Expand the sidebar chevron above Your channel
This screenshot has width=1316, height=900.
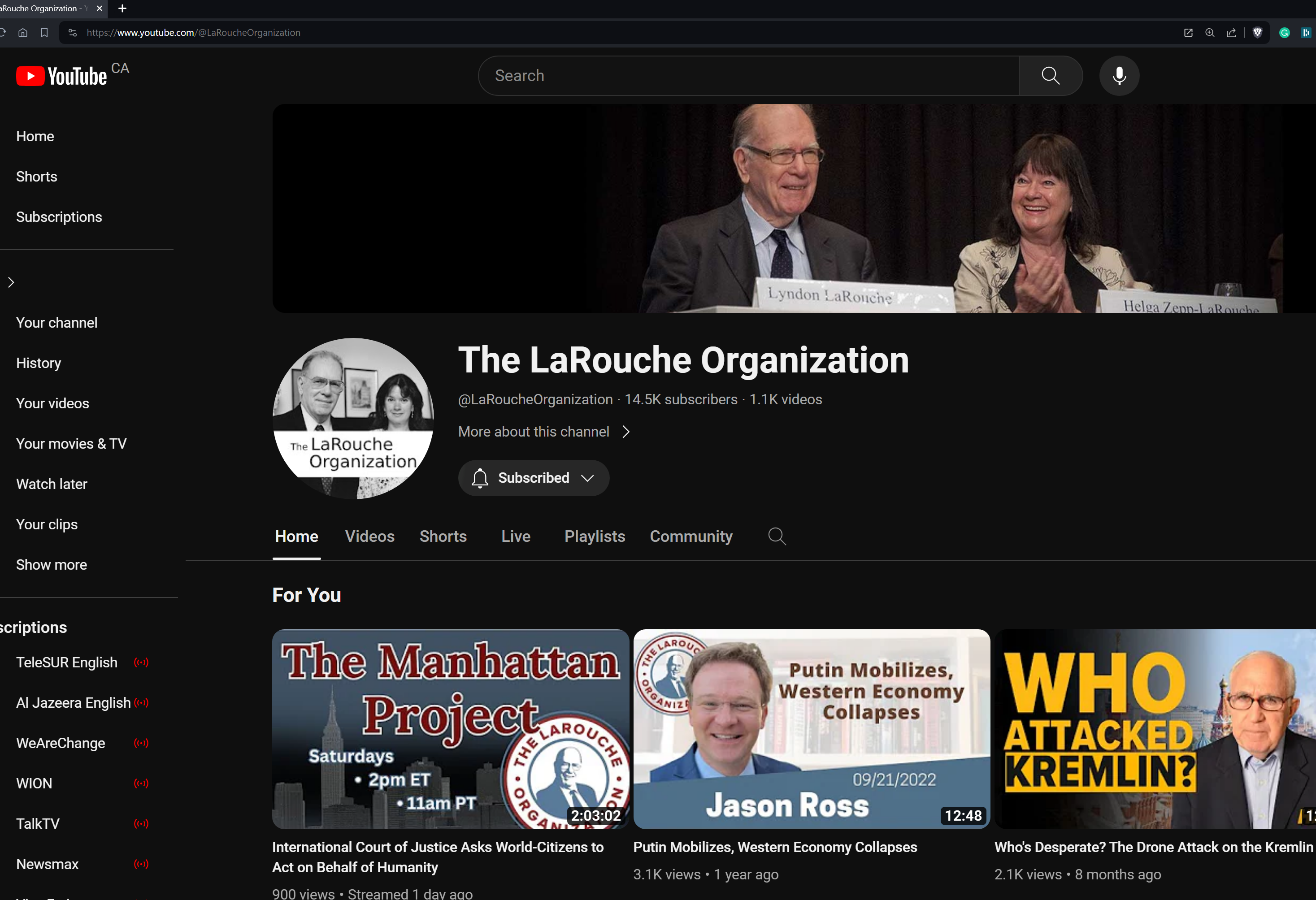pos(11,282)
